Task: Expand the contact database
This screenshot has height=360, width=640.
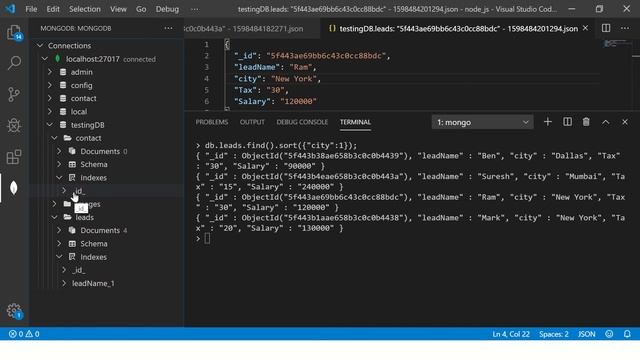Action: 50,98
